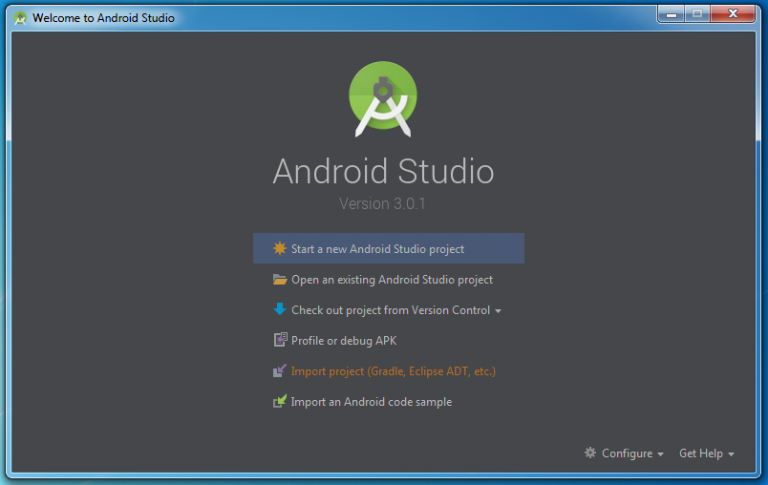Image resolution: width=768 pixels, height=485 pixels.
Task: Maximize the Welcome to Android Studio window
Action: pyautogui.click(x=696, y=13)
